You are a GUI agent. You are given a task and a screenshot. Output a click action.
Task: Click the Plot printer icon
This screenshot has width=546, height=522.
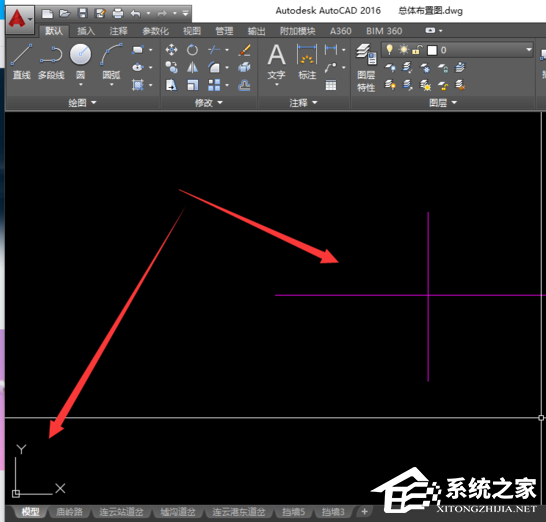[118, 14]
